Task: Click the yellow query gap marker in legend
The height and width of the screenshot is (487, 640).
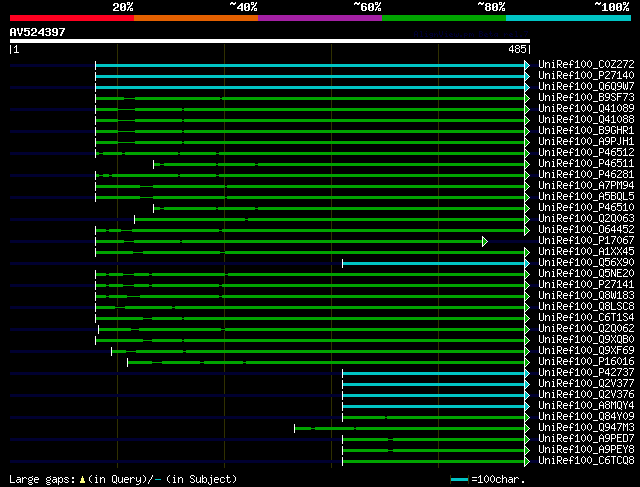Action: point(82,480)
